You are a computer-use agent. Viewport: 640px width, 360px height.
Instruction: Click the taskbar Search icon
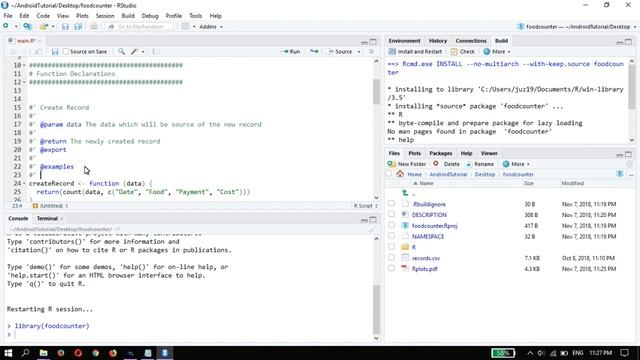[25, 353]
